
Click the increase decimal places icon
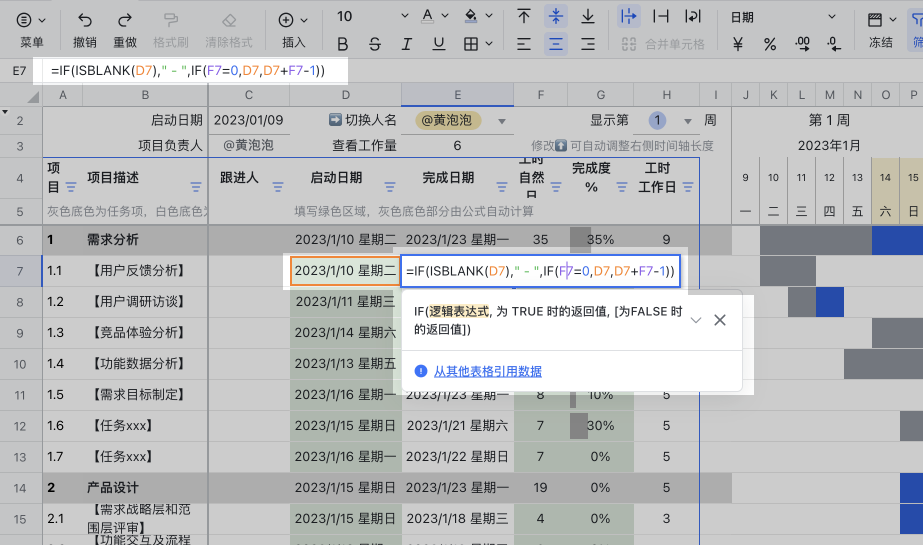pyautogui.click(x=802, y=44)
